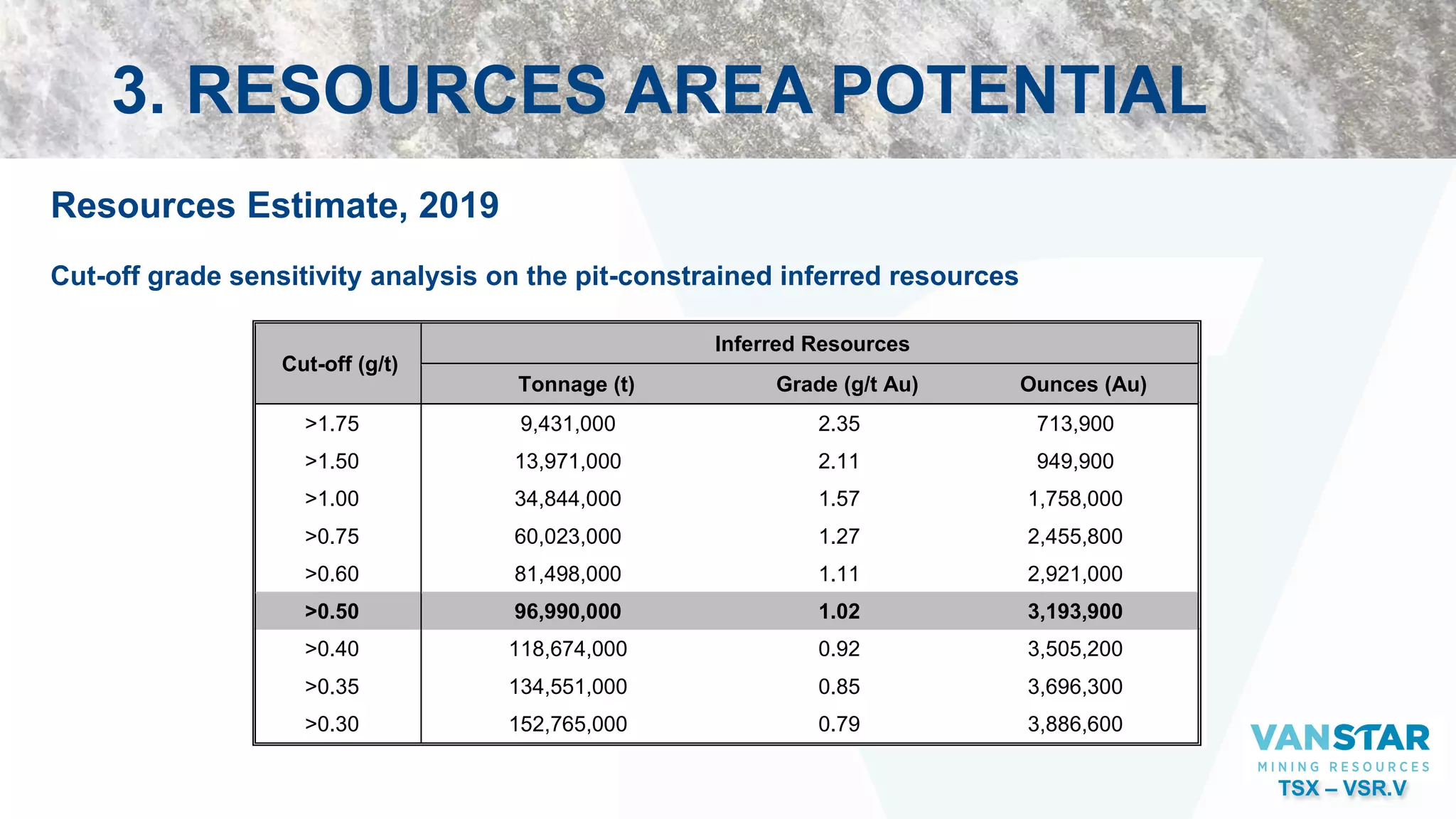Screen dimensions: 1456x819
Task: Click the MINING RESOURCES tagline text
Action: [1343, 767]
